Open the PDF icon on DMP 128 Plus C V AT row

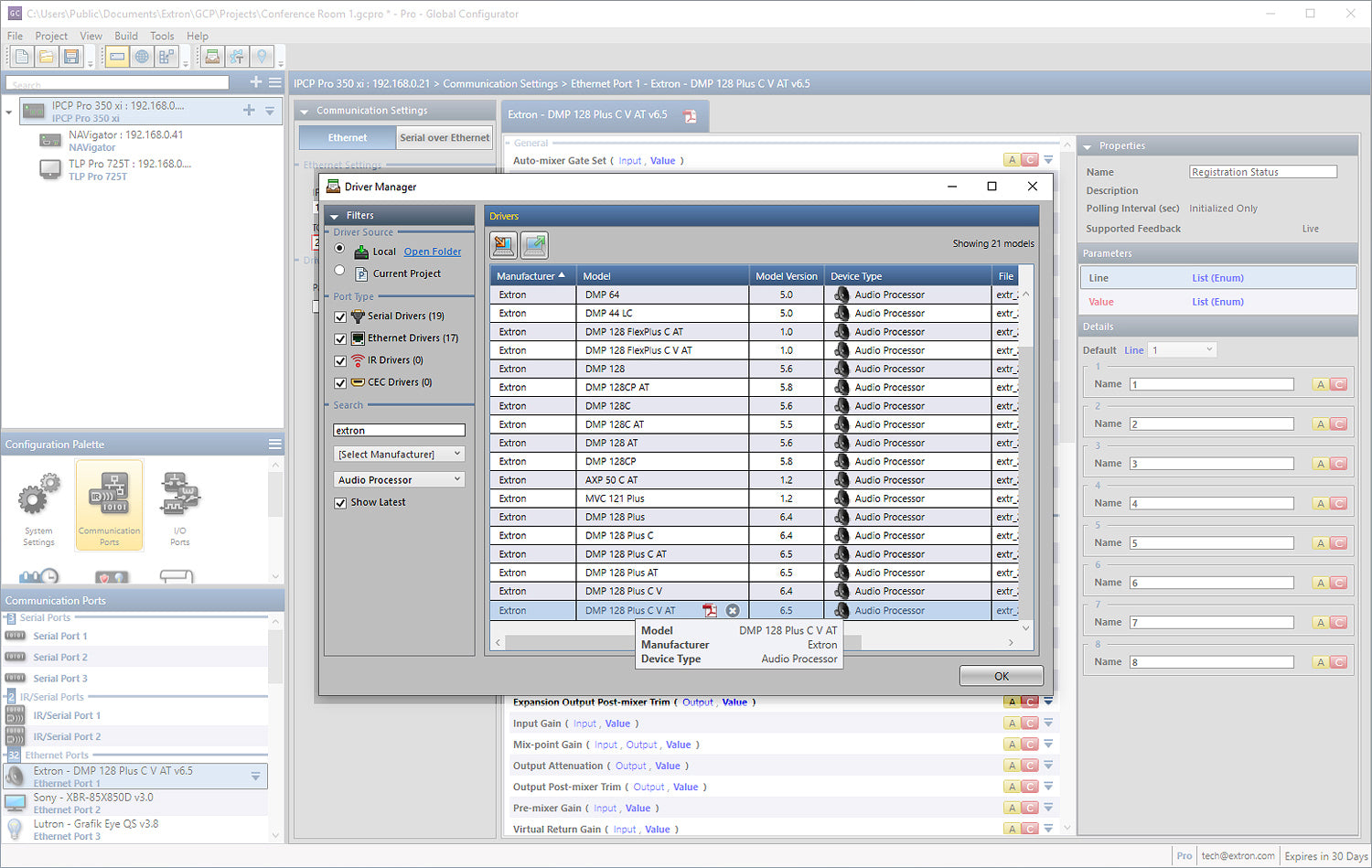(709, 610)
